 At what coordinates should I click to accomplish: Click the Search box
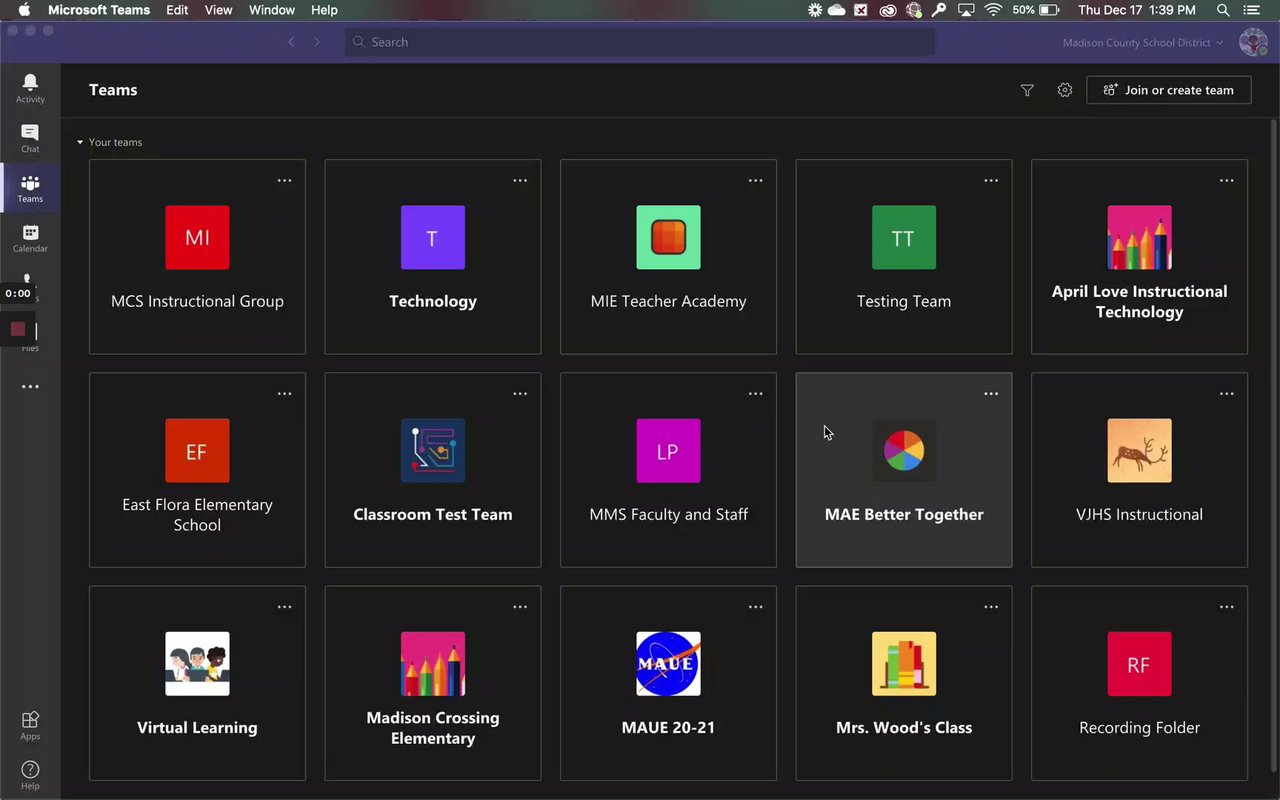coord(640,42)
